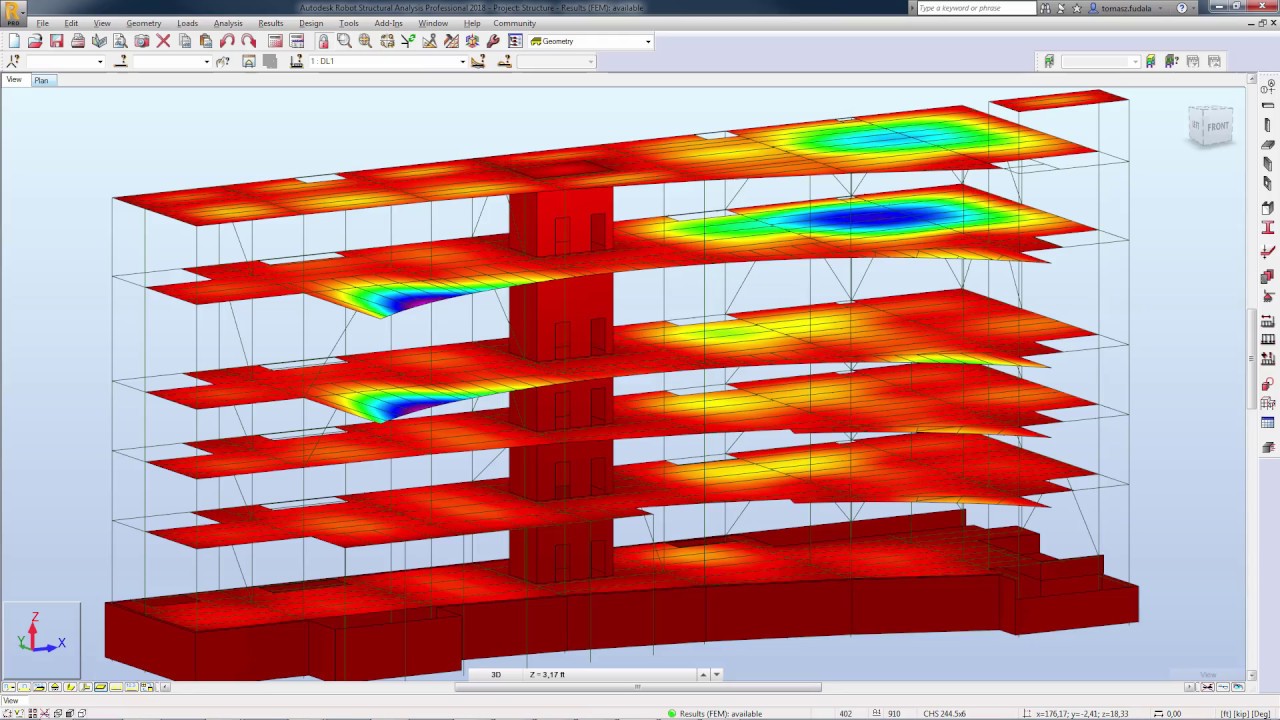Screen dimensions: 1280x720
Task: Click the Undo arrow icon
Action: [227, 41]
